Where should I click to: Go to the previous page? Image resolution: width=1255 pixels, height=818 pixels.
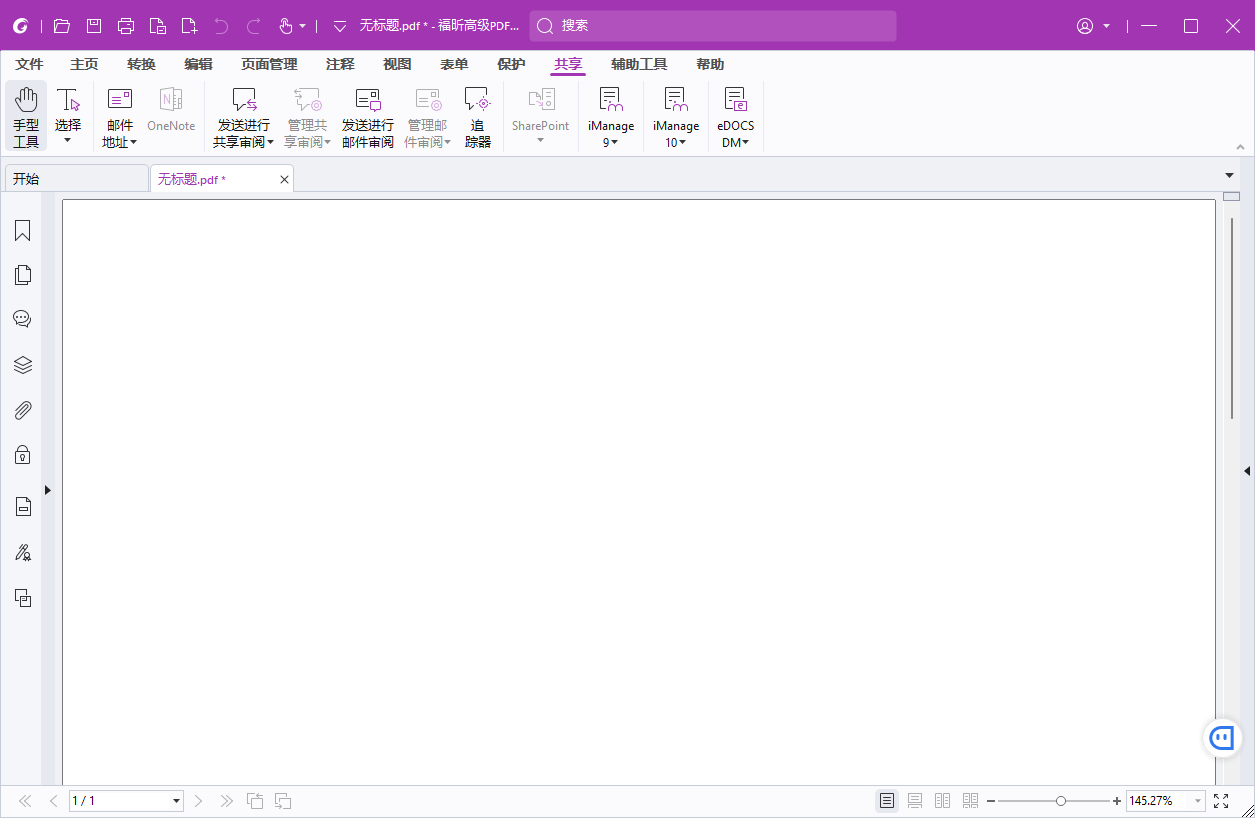(54, 801)
